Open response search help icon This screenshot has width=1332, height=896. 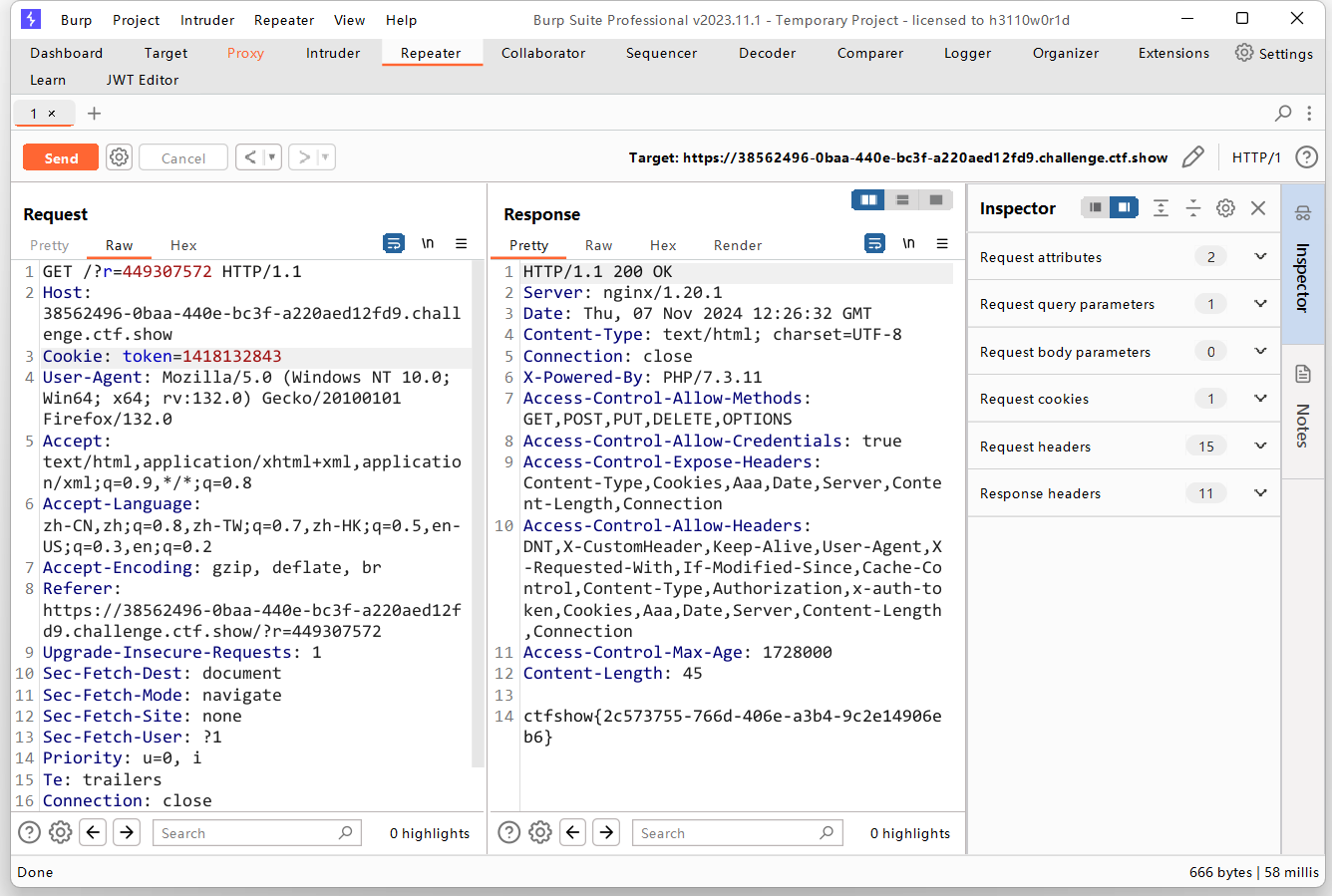[x=509, y=832]
